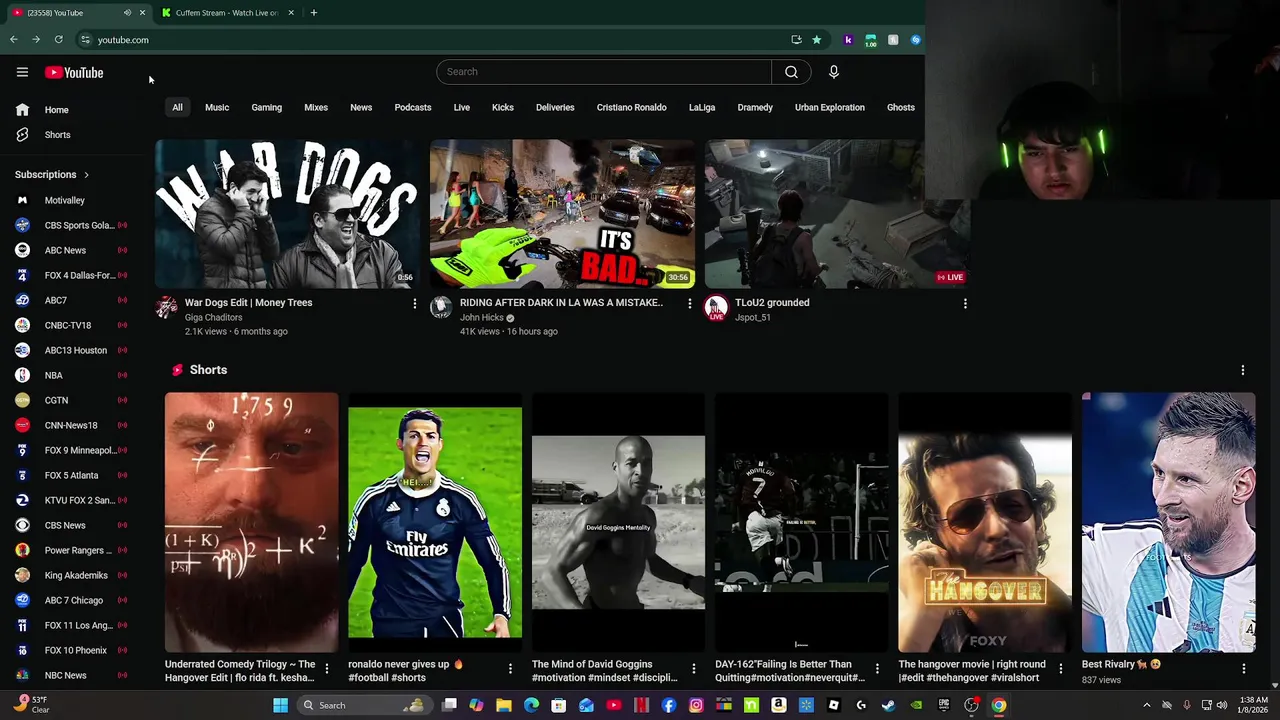
Task: Open Epic Games launcher in taskbar
Action: pyautogui.click(x=943, y=705)
